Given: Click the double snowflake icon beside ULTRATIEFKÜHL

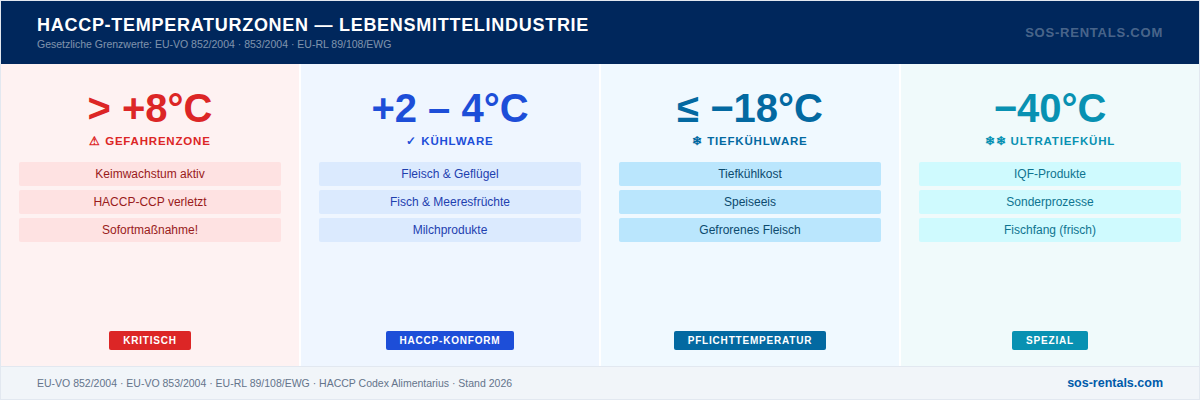Looking at the screenshot, I should [995, 141].
